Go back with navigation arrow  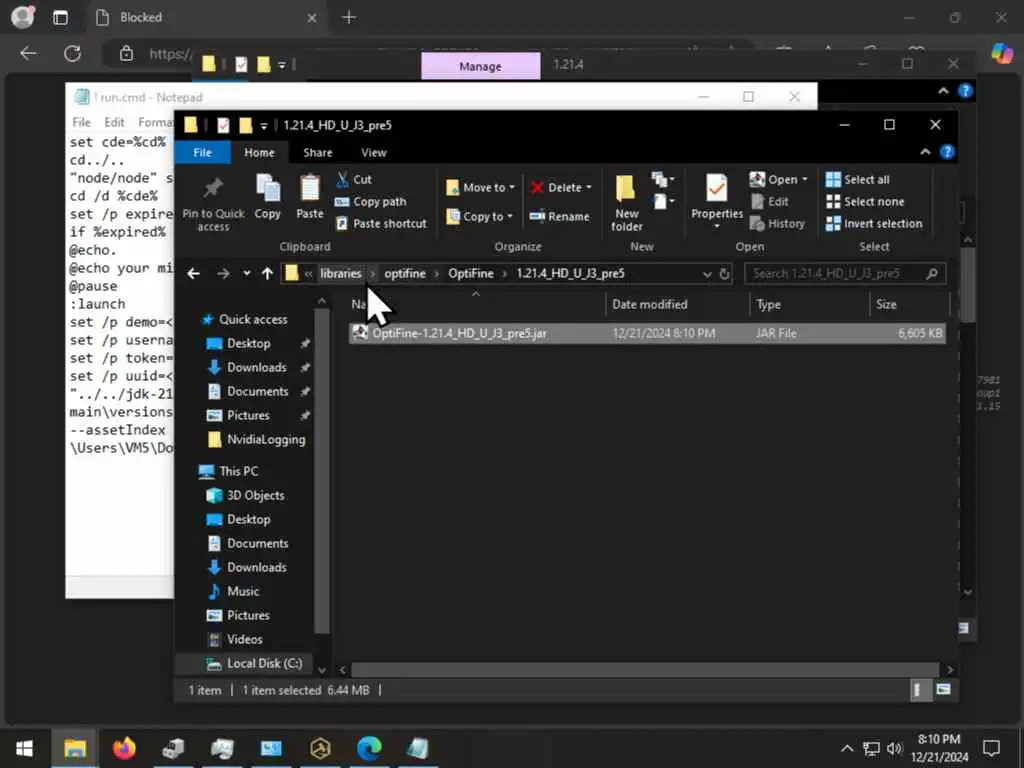[x=193, y=274]
